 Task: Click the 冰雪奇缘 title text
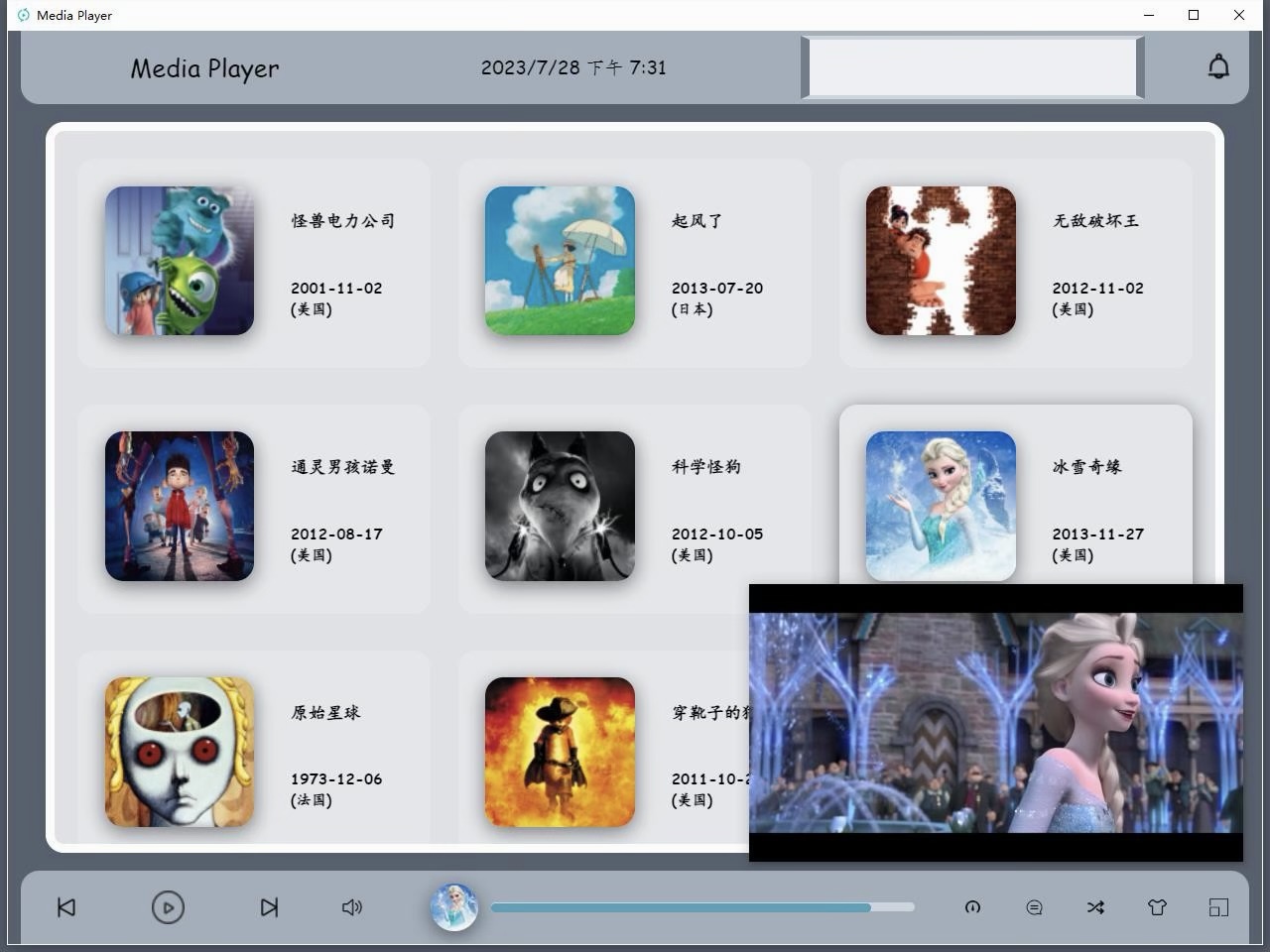click(x=1087, y=467)
